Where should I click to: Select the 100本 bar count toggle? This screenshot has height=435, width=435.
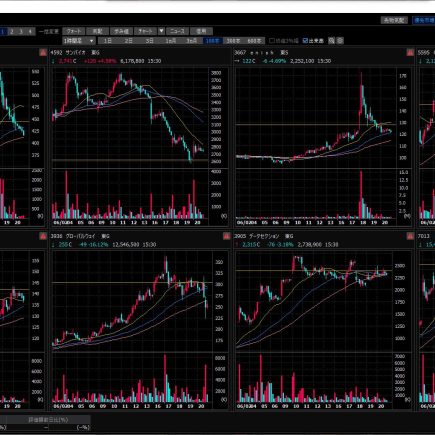click(x=212, y=41)
